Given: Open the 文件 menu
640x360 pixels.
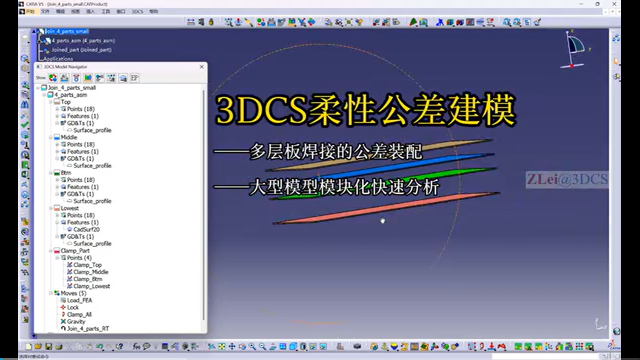Looking at the screenshot, I should click(x=45, y=11).
